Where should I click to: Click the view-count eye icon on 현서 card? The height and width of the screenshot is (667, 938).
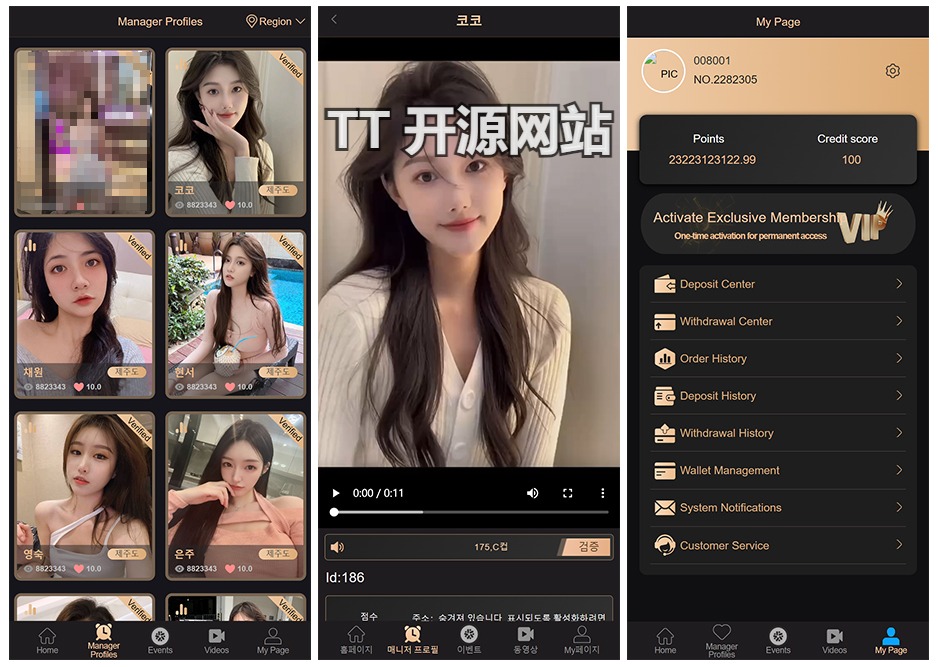(x=179, y=387)
